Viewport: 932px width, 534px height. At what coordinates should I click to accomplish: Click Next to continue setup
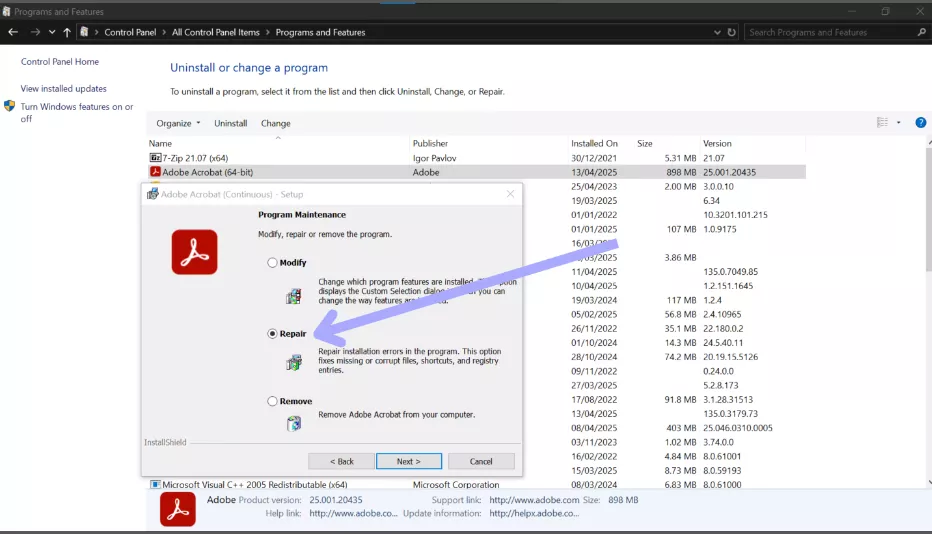click(409, 461)
